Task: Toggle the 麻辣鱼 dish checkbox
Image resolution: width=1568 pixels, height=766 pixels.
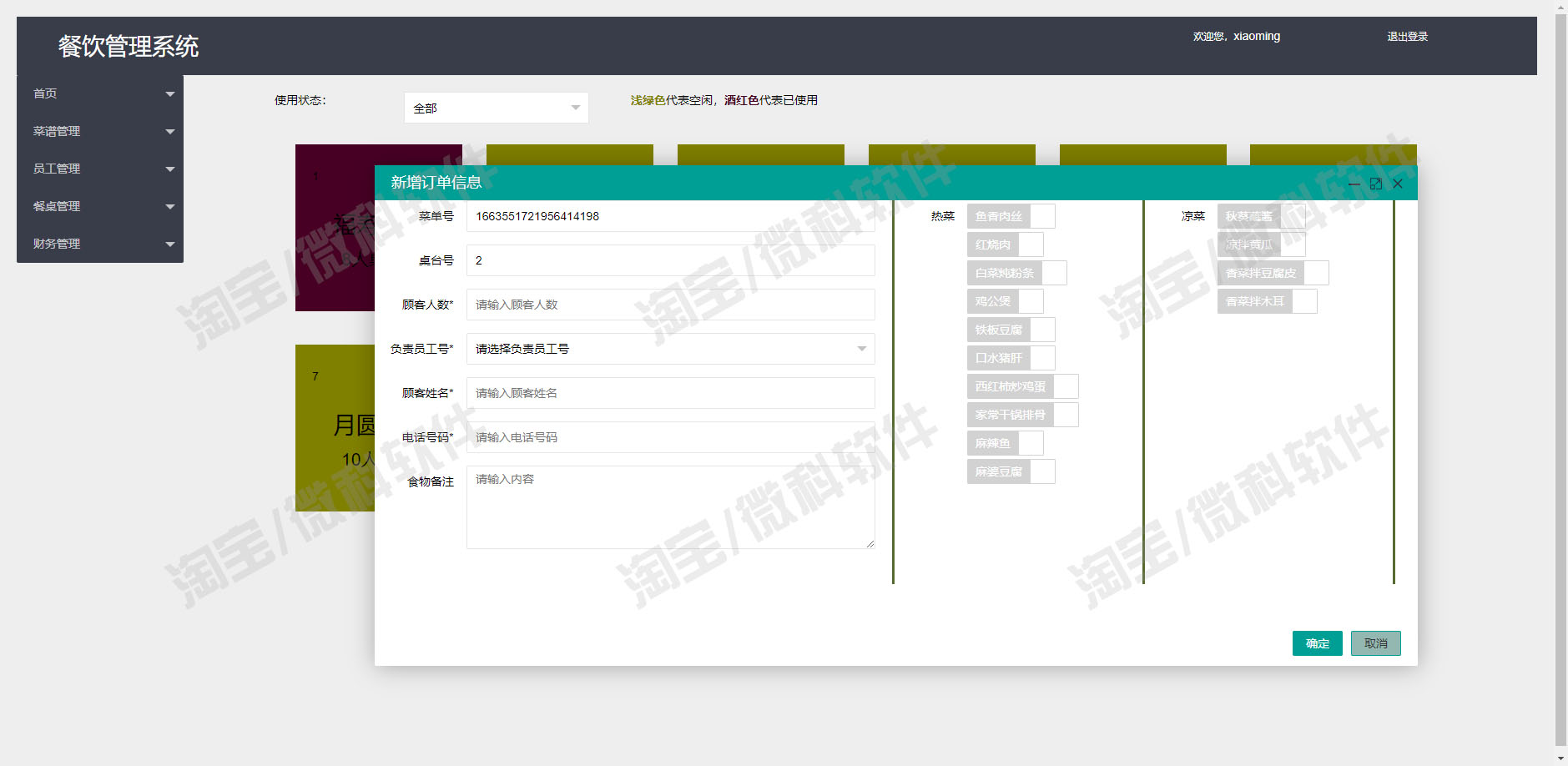Action: point(1005,443)
